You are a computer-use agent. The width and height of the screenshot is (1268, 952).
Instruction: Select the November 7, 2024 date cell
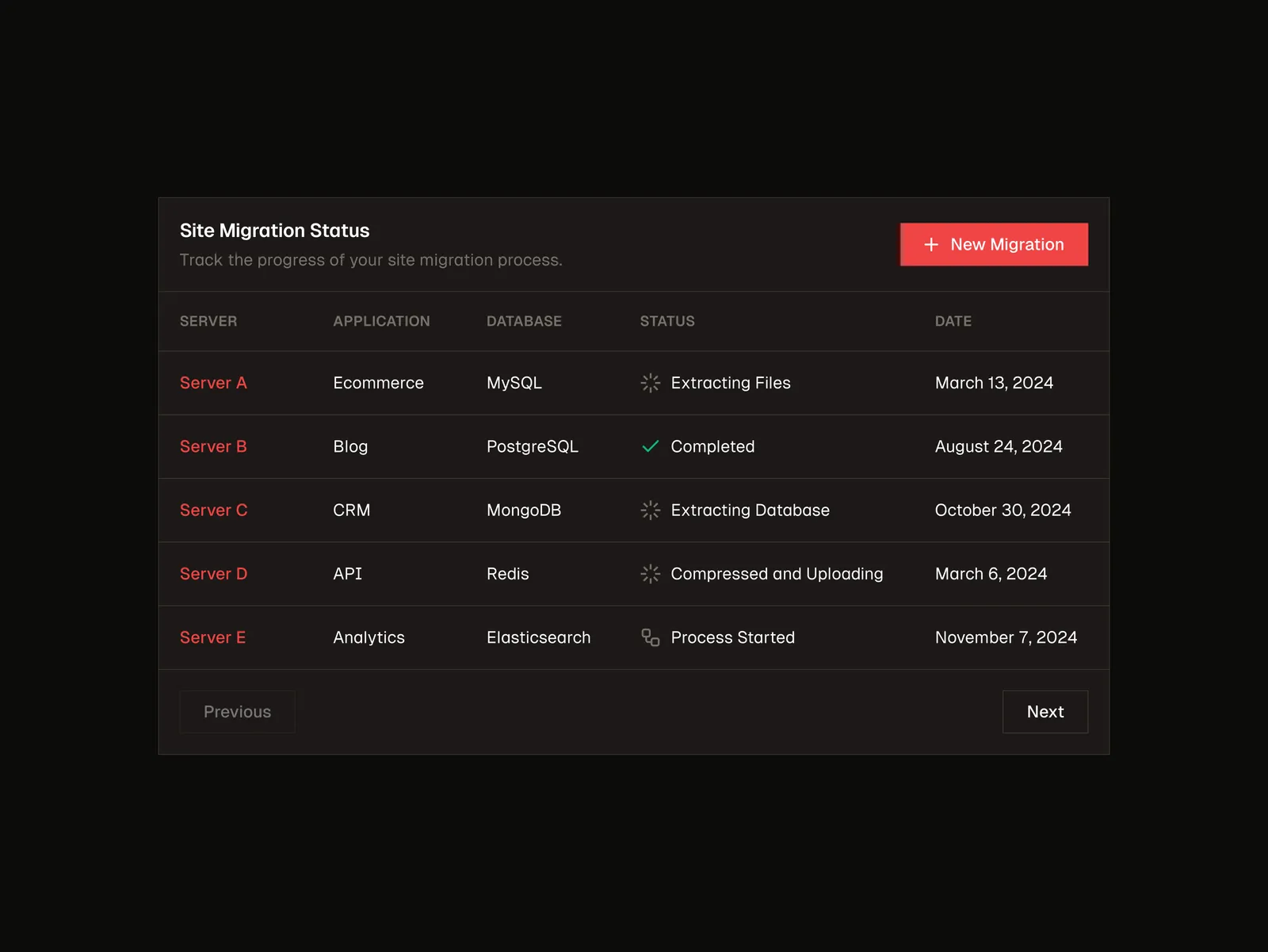coord(1006,638)
